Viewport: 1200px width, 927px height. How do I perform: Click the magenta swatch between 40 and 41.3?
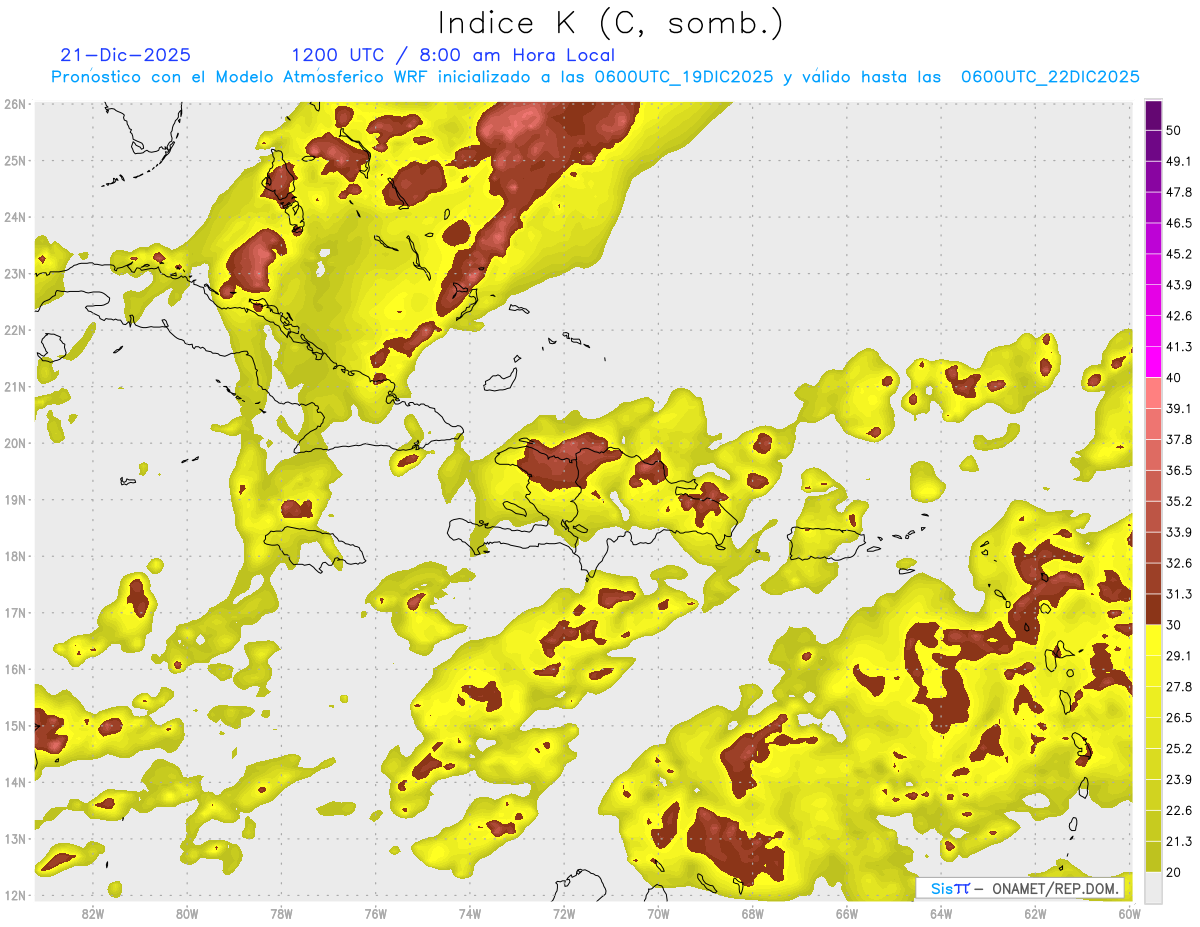(1153, 362)
